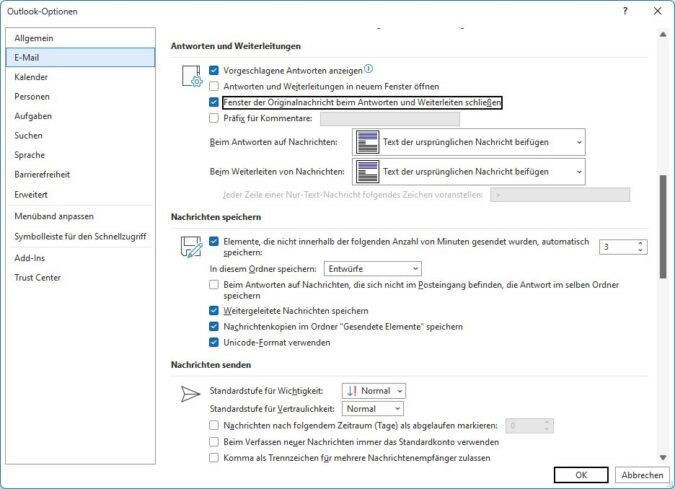Close the Outlook-Optionen dialog
This screenshot has height=489, width=675.
[x=658, y=11]
